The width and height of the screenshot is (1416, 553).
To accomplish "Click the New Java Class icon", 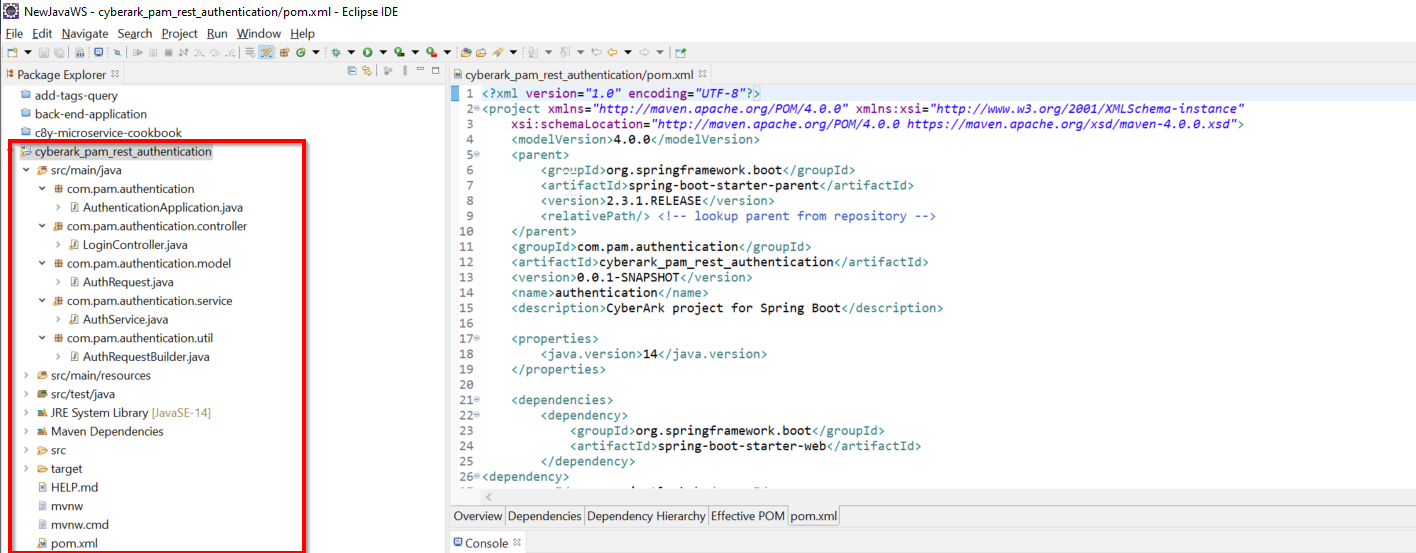I will click(x=300, y=52).
